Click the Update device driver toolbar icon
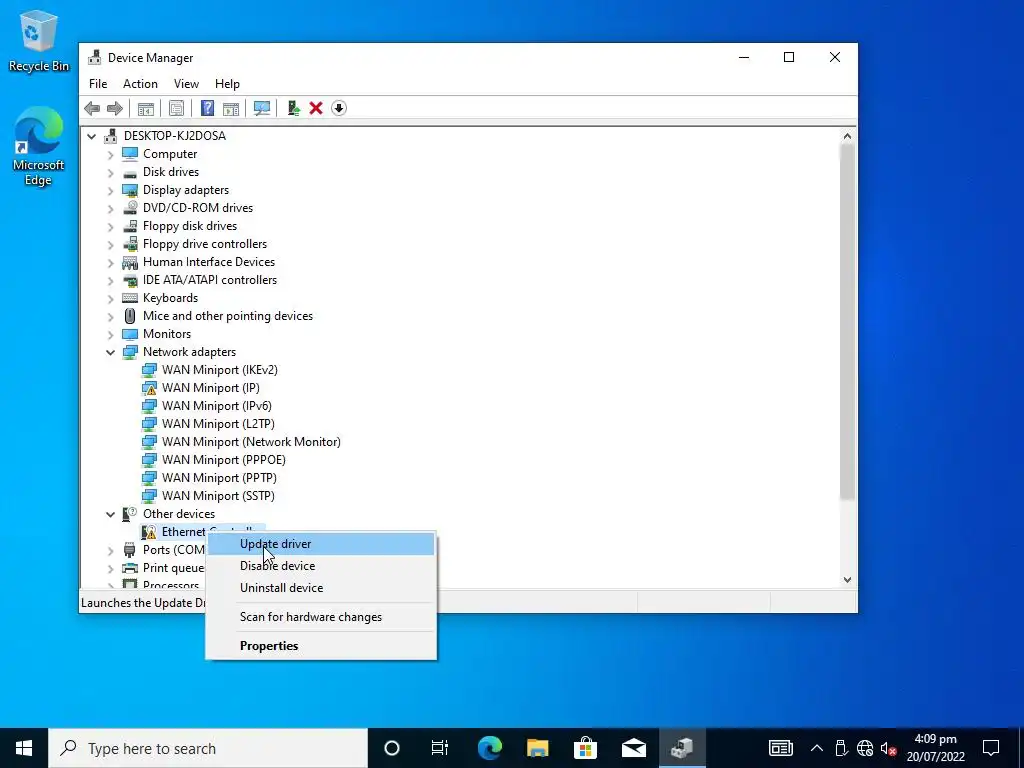The height and width of the screenshot is (768, 1024). (293, 108)
